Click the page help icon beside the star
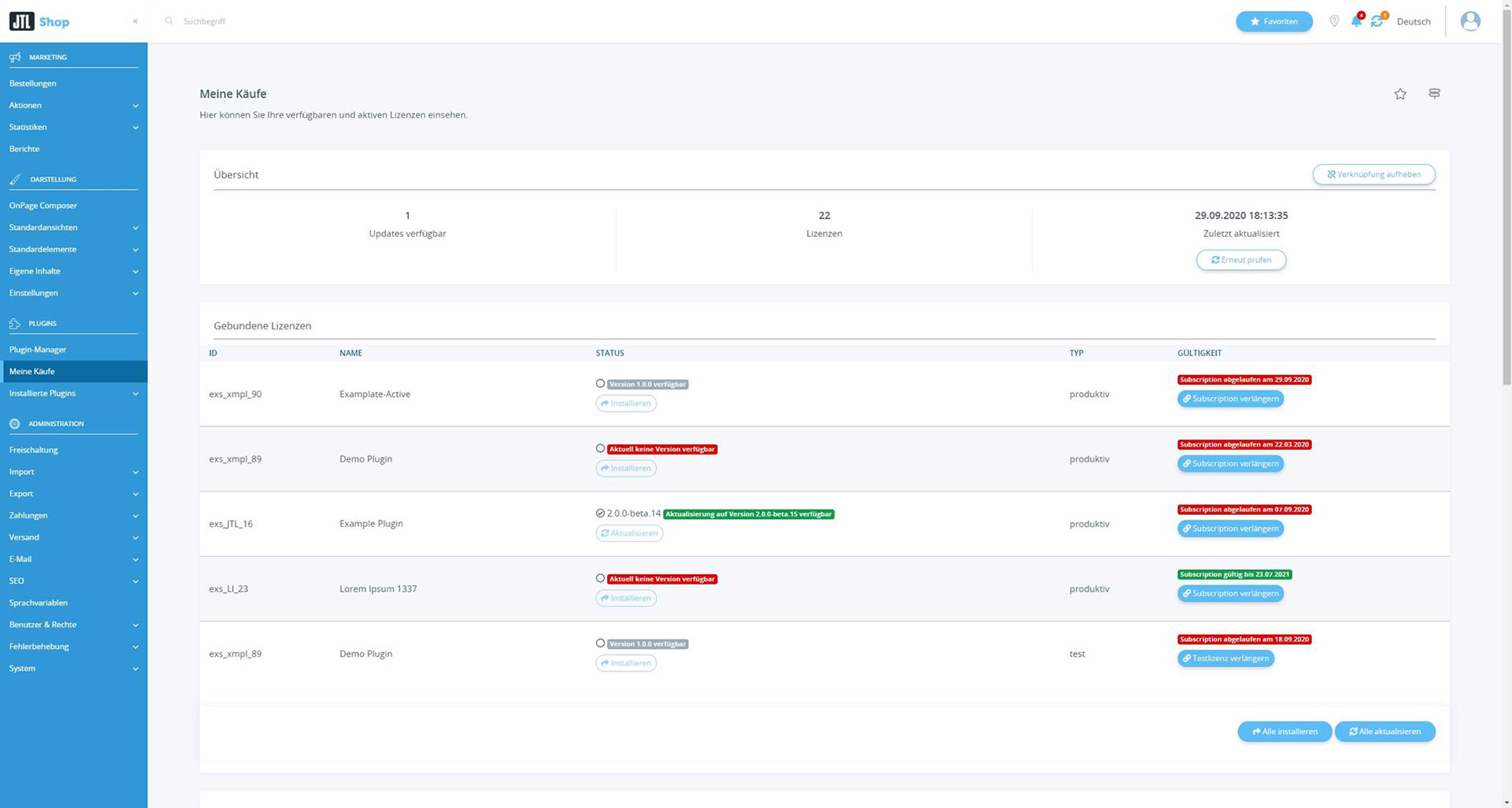Viewport: 1512px width, 808px height. [1435, 94]
